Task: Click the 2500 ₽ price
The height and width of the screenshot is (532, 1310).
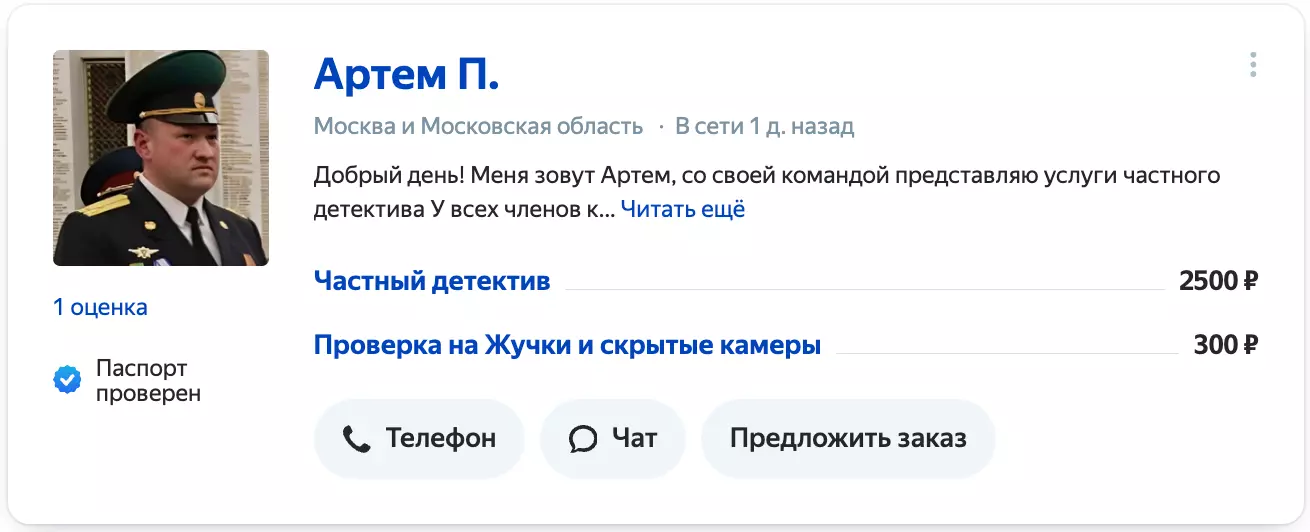Action: tap(1217, 281)
